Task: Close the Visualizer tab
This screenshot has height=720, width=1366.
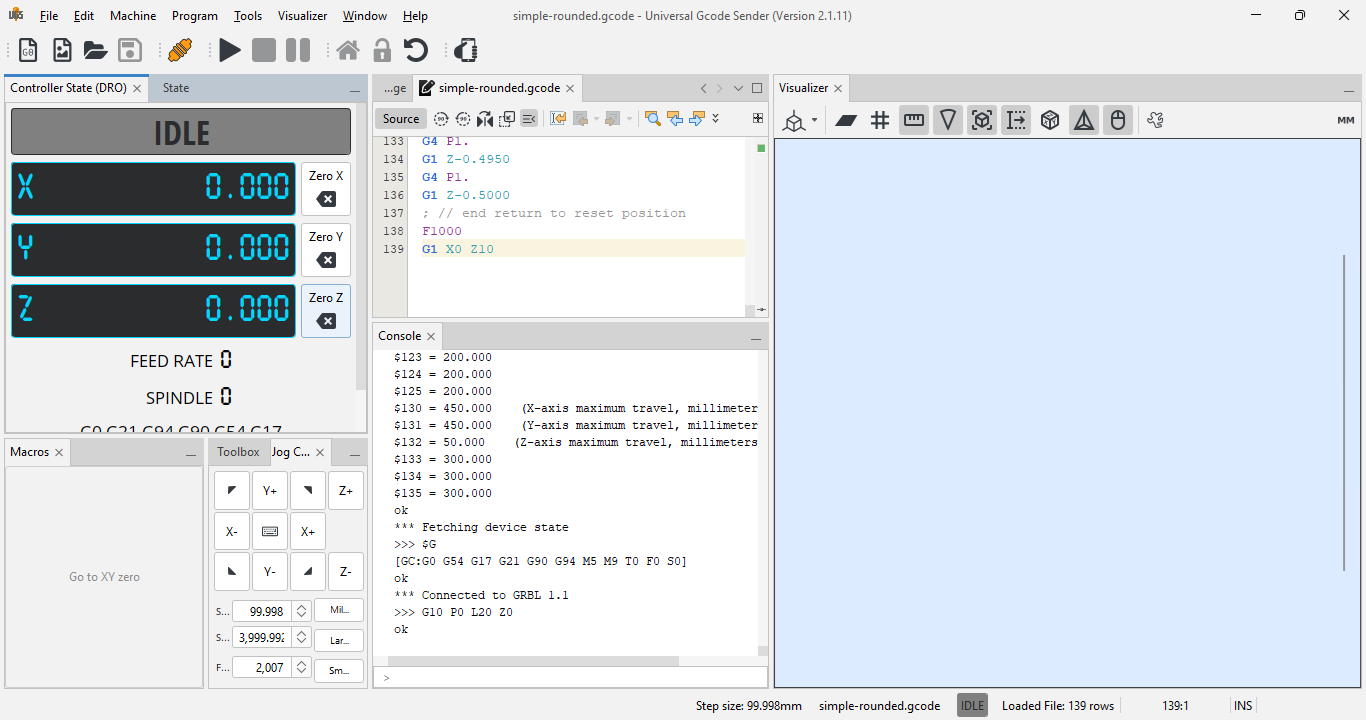Action: 838,88
